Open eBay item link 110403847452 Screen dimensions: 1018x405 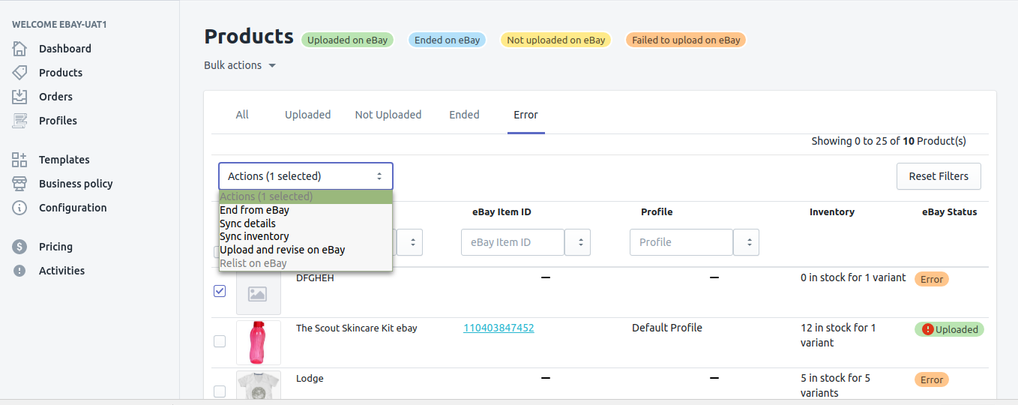498,328
